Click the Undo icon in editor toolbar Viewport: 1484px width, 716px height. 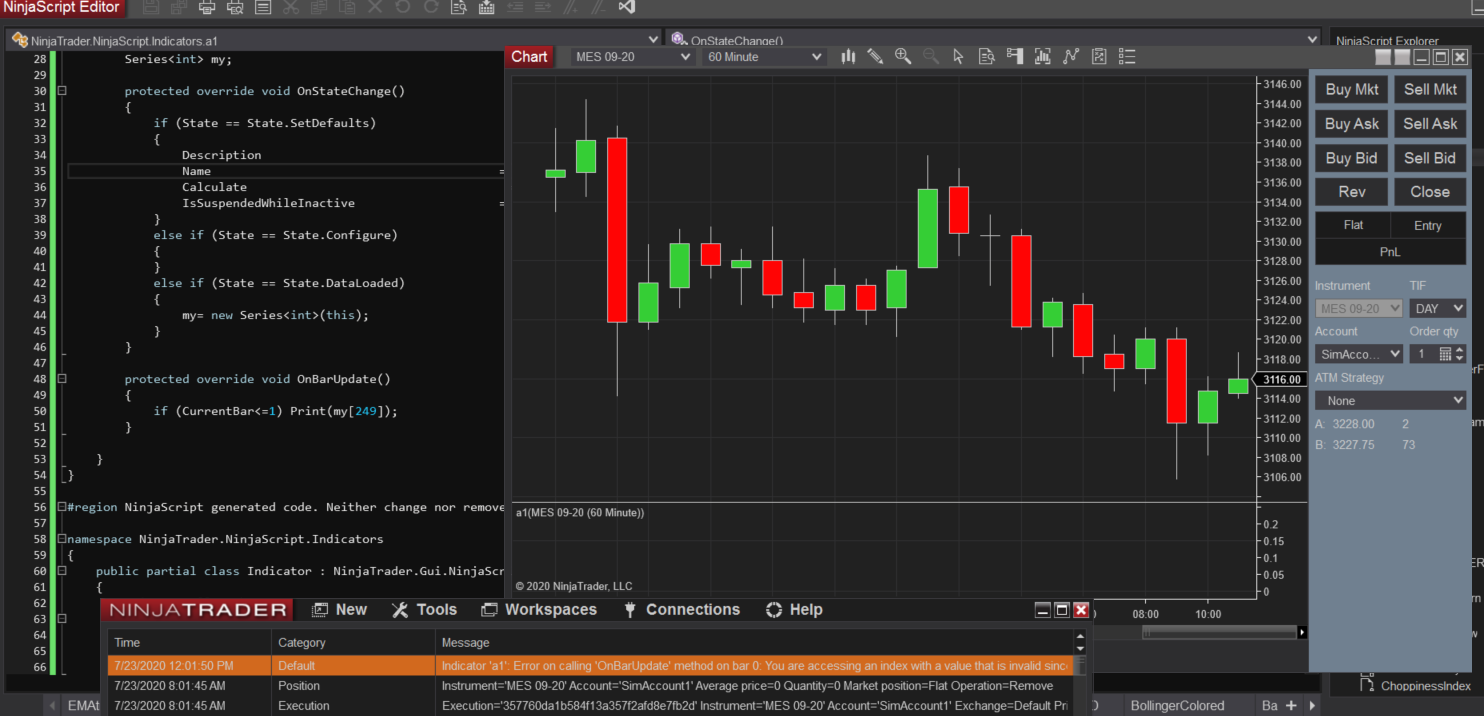point(403,7)
